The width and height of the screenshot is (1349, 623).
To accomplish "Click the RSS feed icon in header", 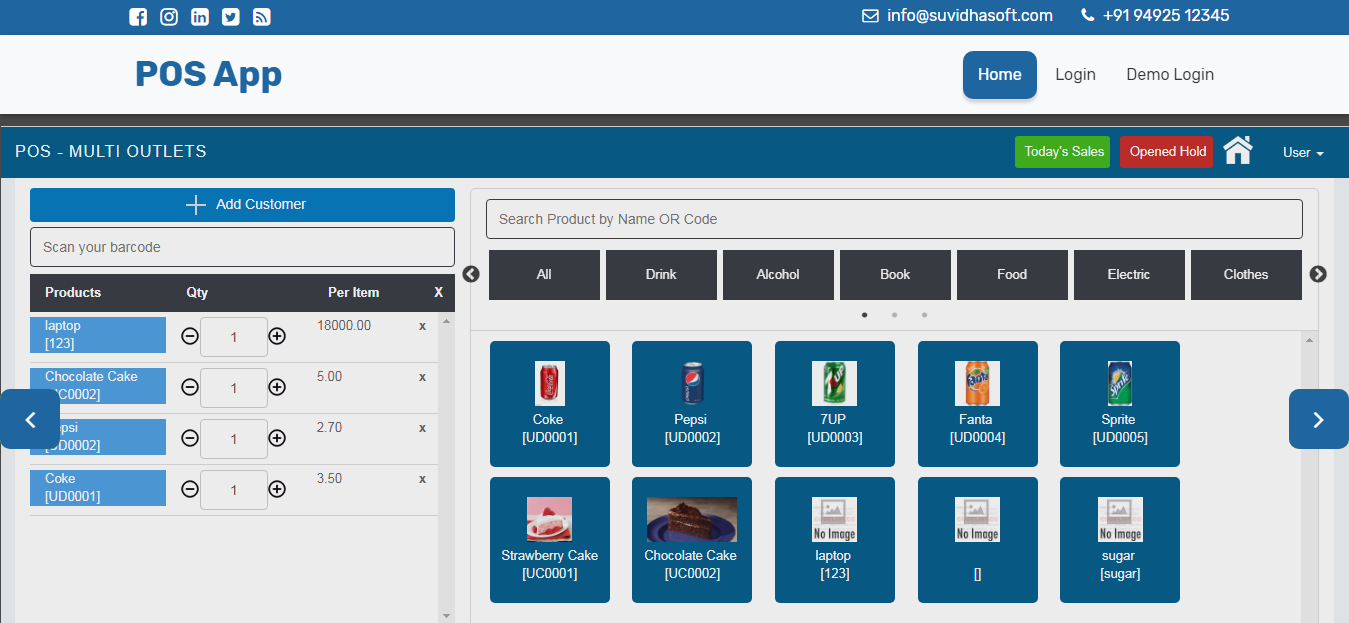I will tap(261, 16).
